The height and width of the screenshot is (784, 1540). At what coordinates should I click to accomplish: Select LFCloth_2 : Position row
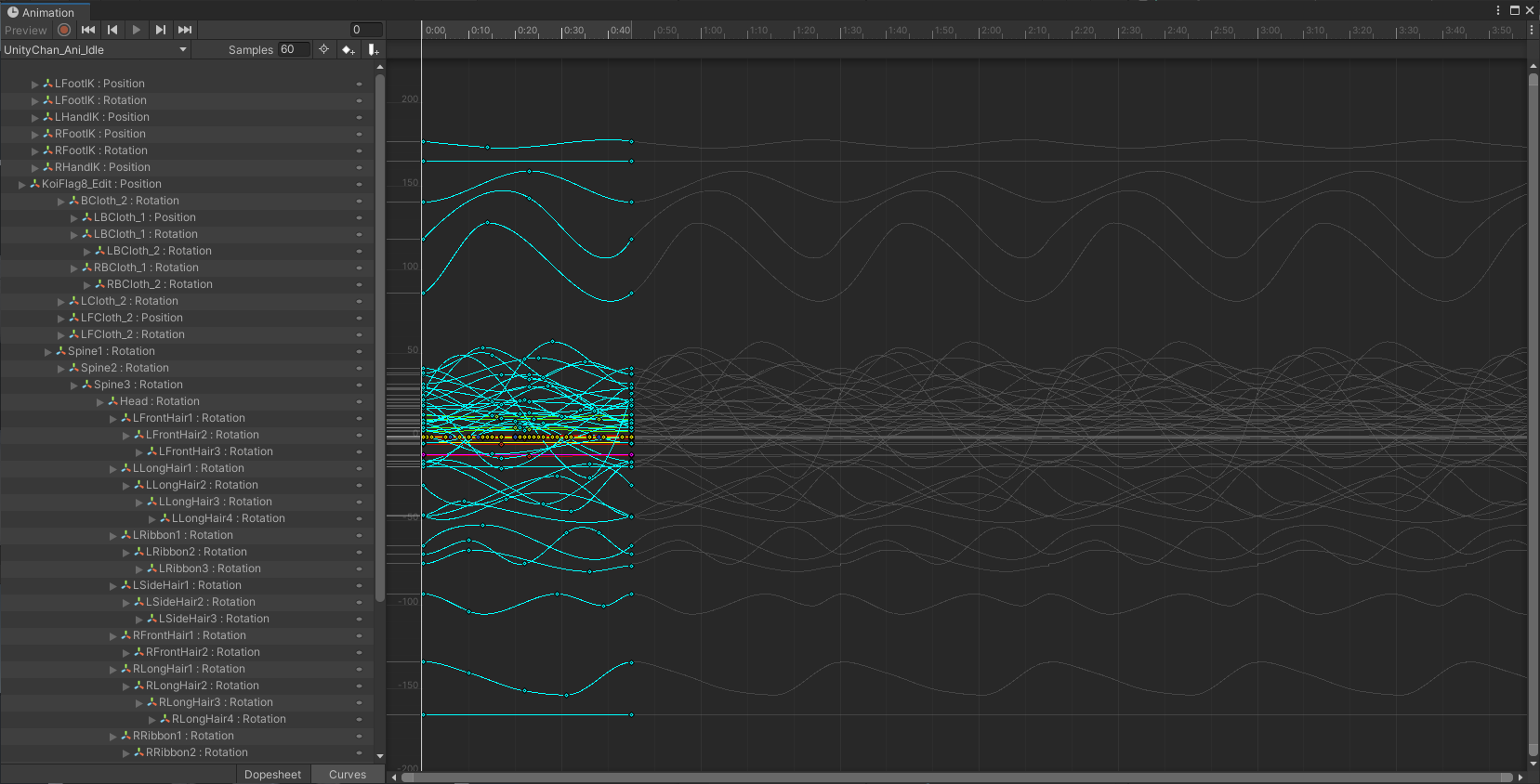pos(187,318)
